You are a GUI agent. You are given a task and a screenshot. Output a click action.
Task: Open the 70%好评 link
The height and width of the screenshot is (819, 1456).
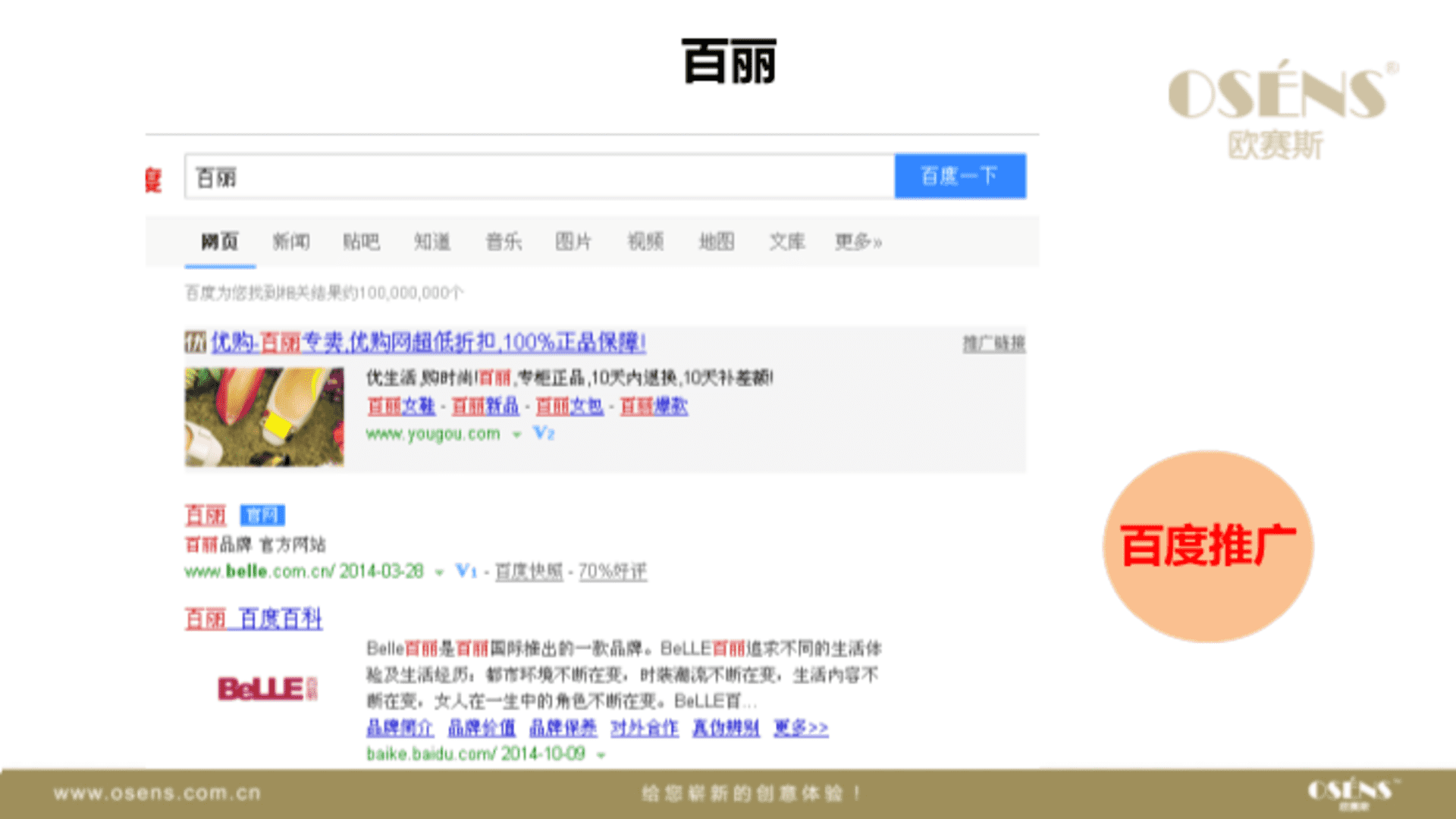613,572
